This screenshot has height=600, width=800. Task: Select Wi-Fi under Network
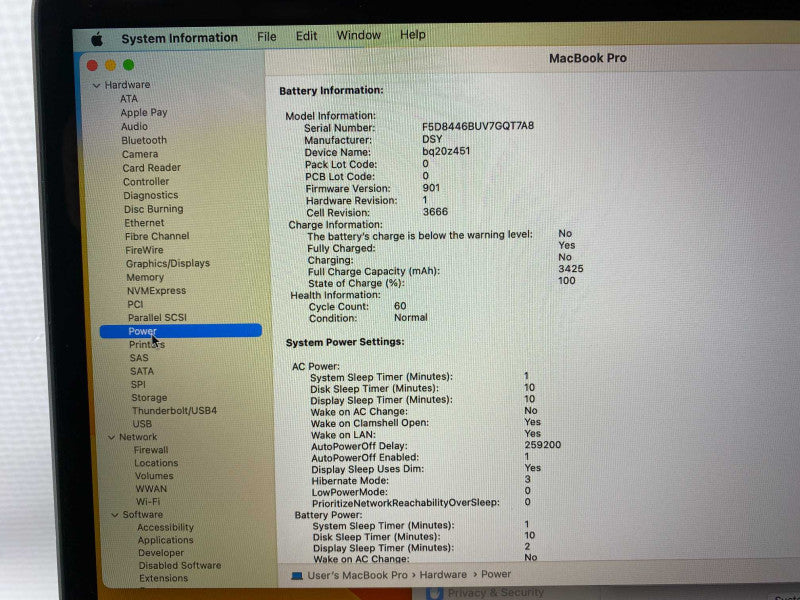(x=148, y=502)
